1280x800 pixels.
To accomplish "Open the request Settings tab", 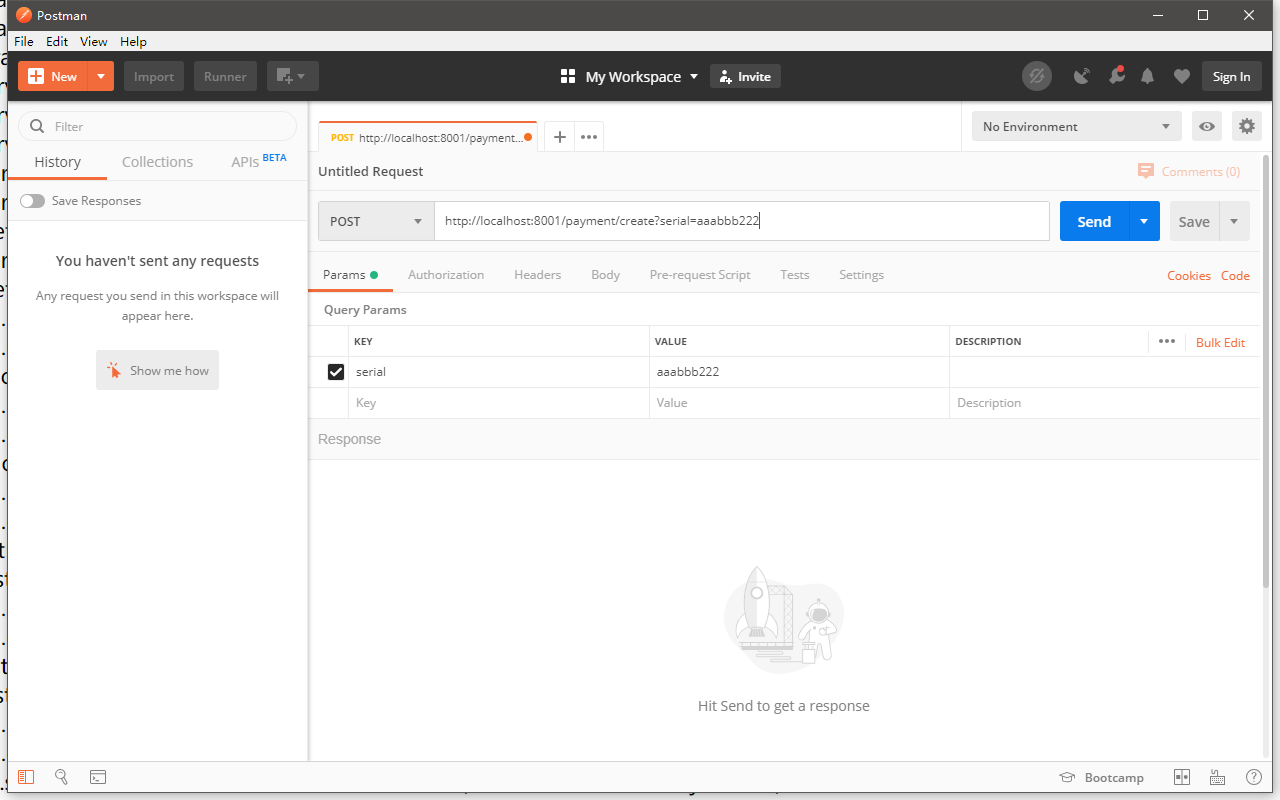I will 861,274.
